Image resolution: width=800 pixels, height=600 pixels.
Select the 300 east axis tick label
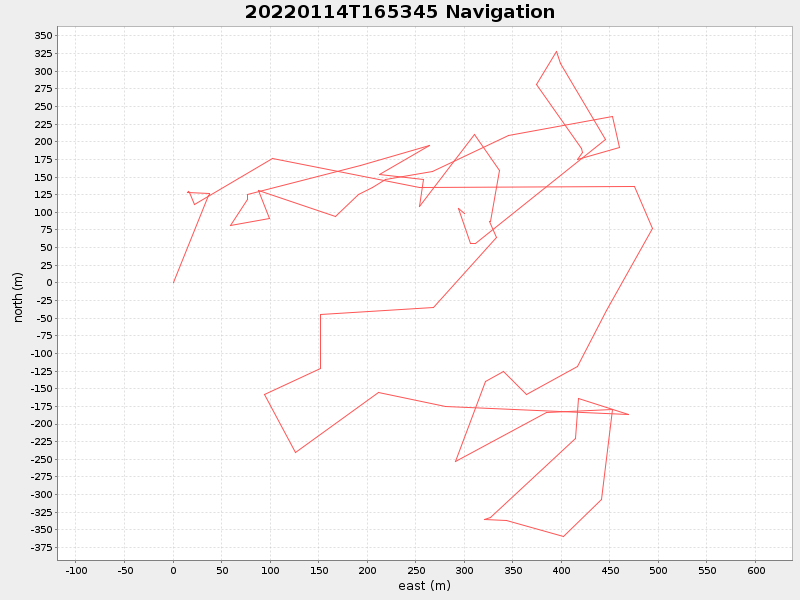[464, 570]
